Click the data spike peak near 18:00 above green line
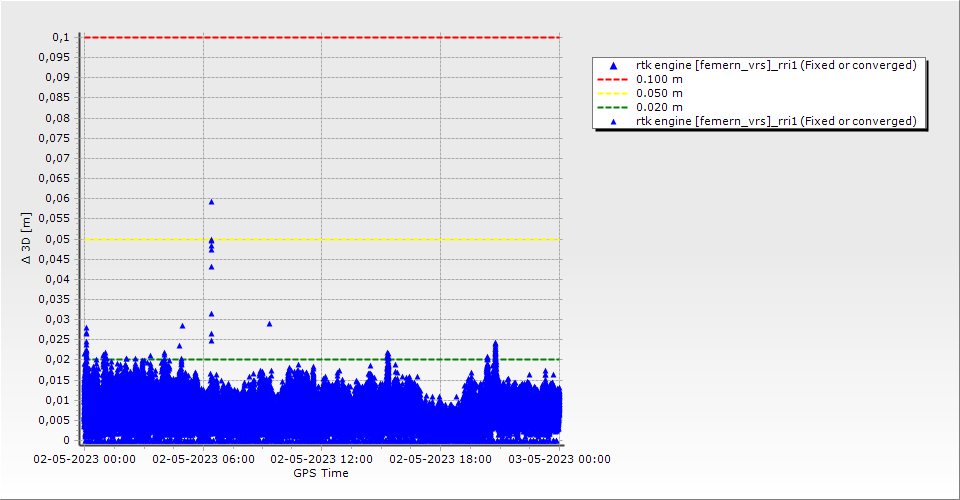This screenshot has width=960, height=500. click(x=495, y=344)
